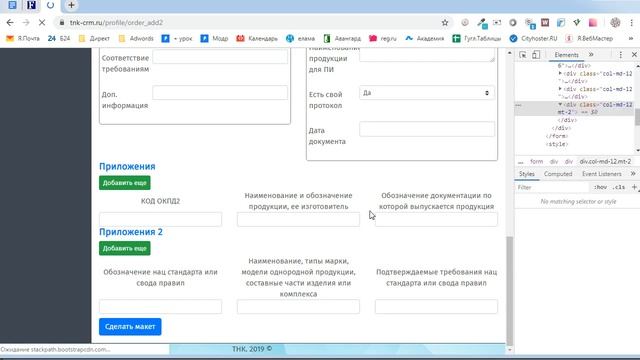The width and height of the screenshot is (640, 360).
Task: Switch to Computed tab
Action: pos(558,174)
